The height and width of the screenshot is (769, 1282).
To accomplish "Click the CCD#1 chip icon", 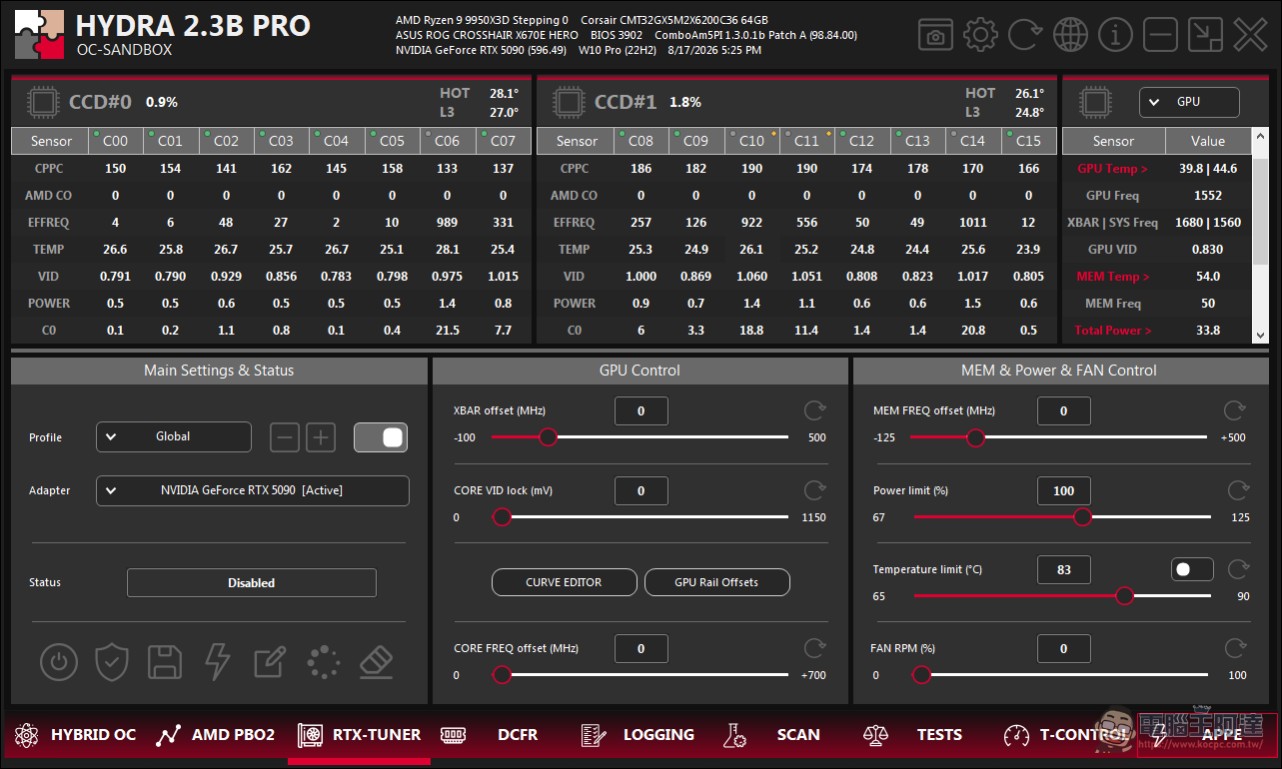I will click(x=568, y=102).
